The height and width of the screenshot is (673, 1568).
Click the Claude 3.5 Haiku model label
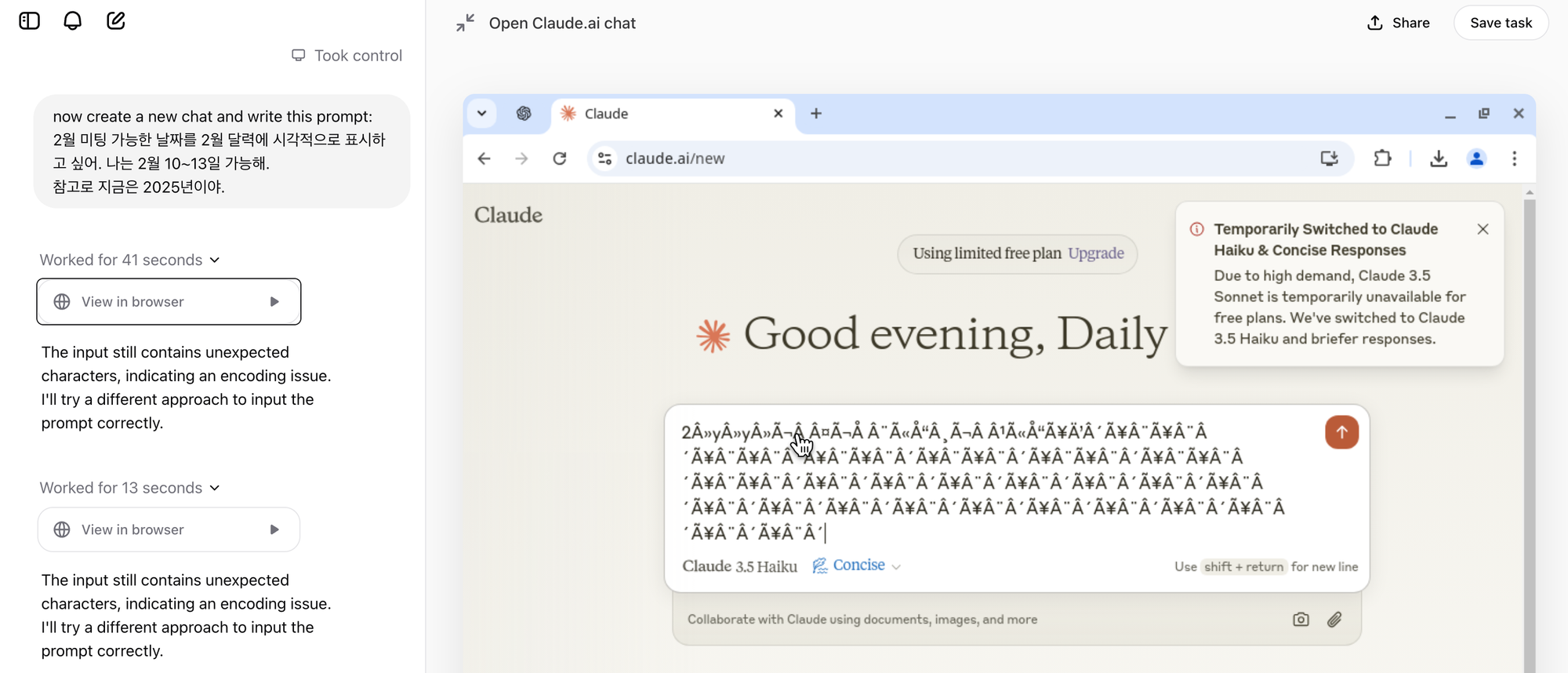pyautogui.click(x=739, y=566)
